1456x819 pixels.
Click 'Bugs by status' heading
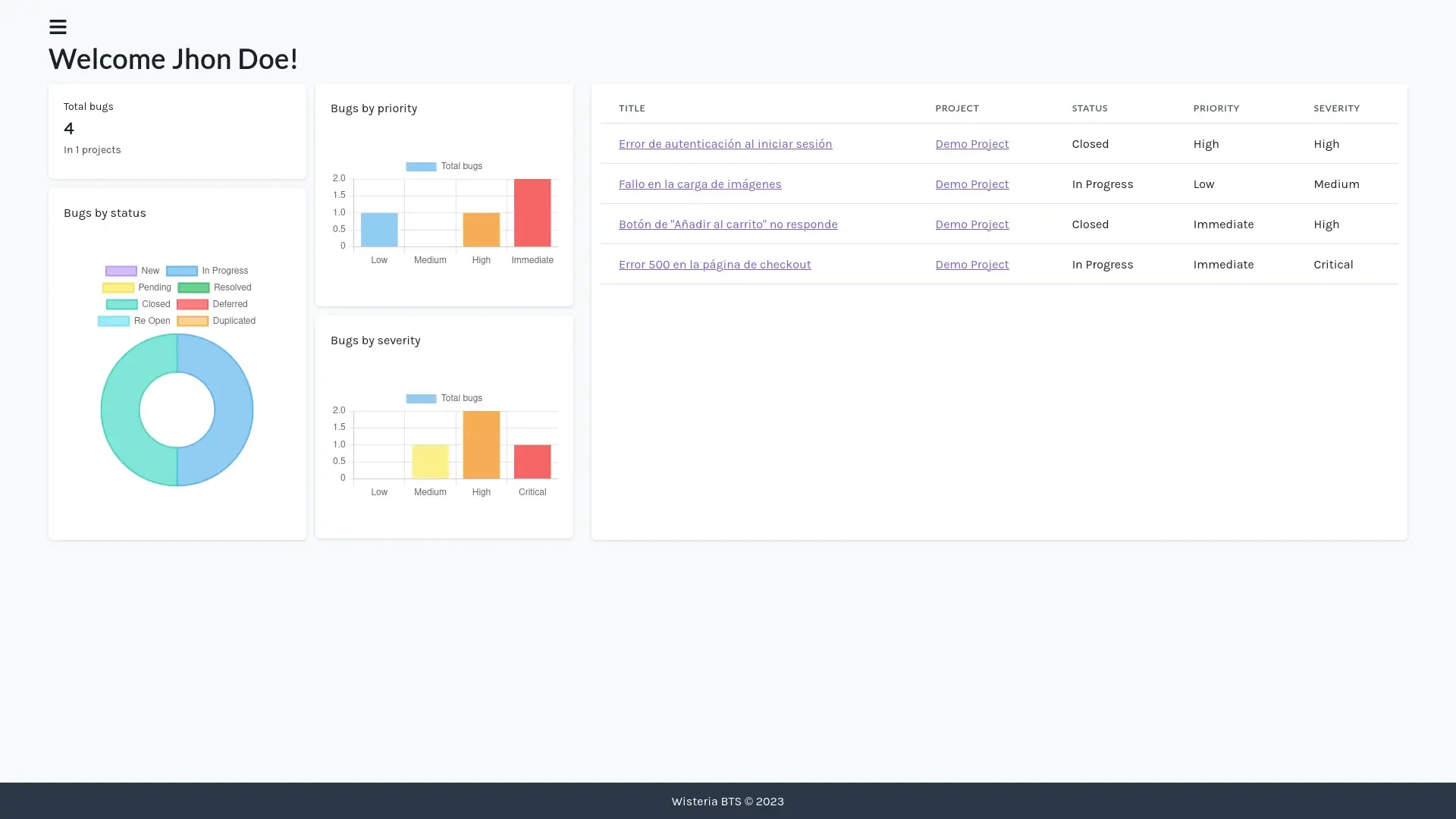(105, 213)
